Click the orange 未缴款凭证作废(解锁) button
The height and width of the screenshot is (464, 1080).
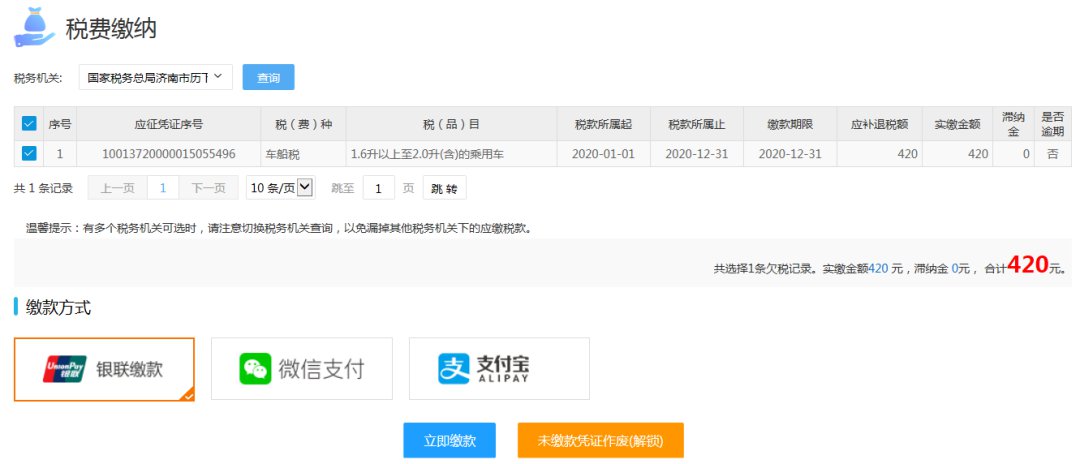[600, 440]
